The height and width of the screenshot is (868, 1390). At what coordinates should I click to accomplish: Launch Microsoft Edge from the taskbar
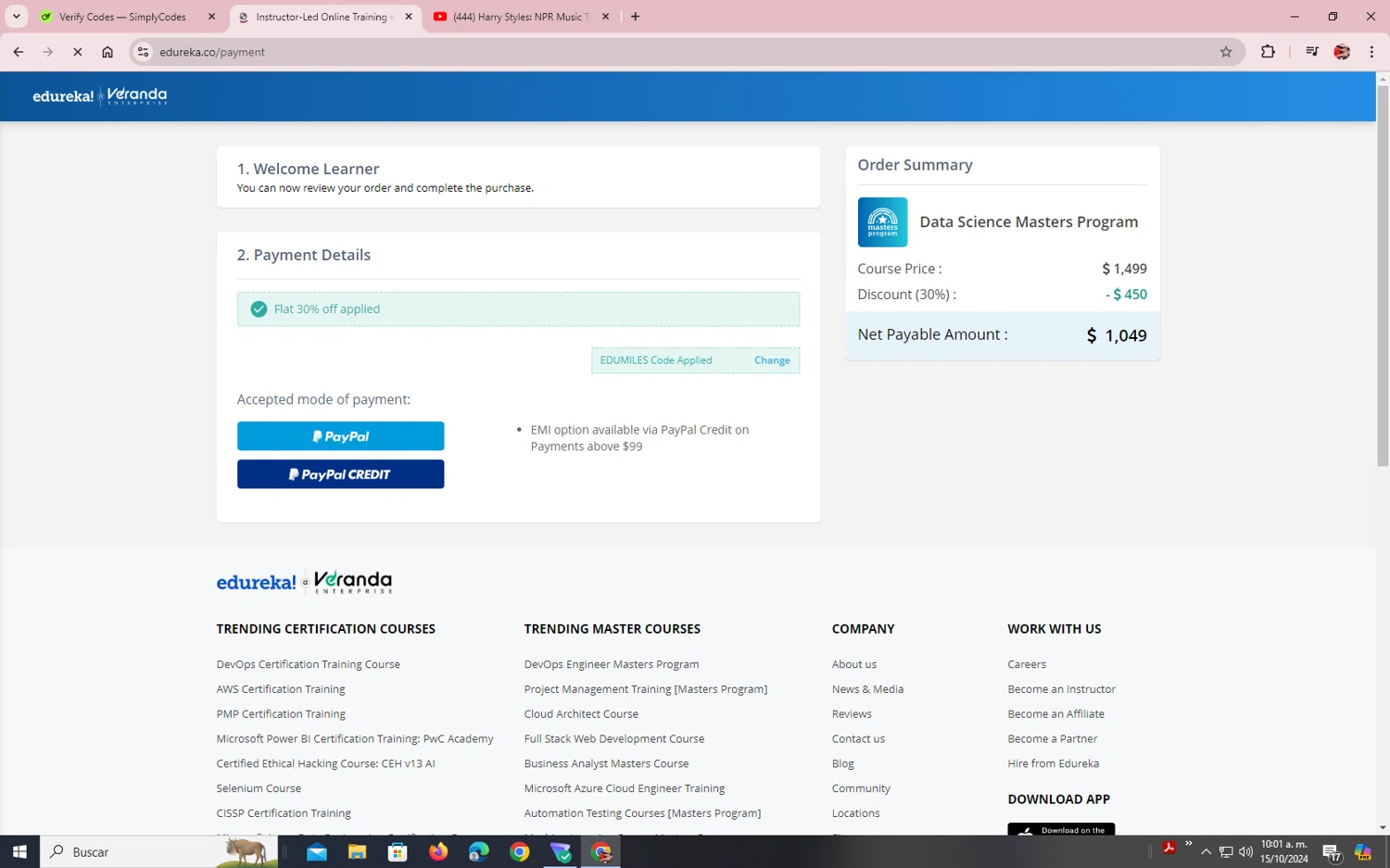coord(479,852)
